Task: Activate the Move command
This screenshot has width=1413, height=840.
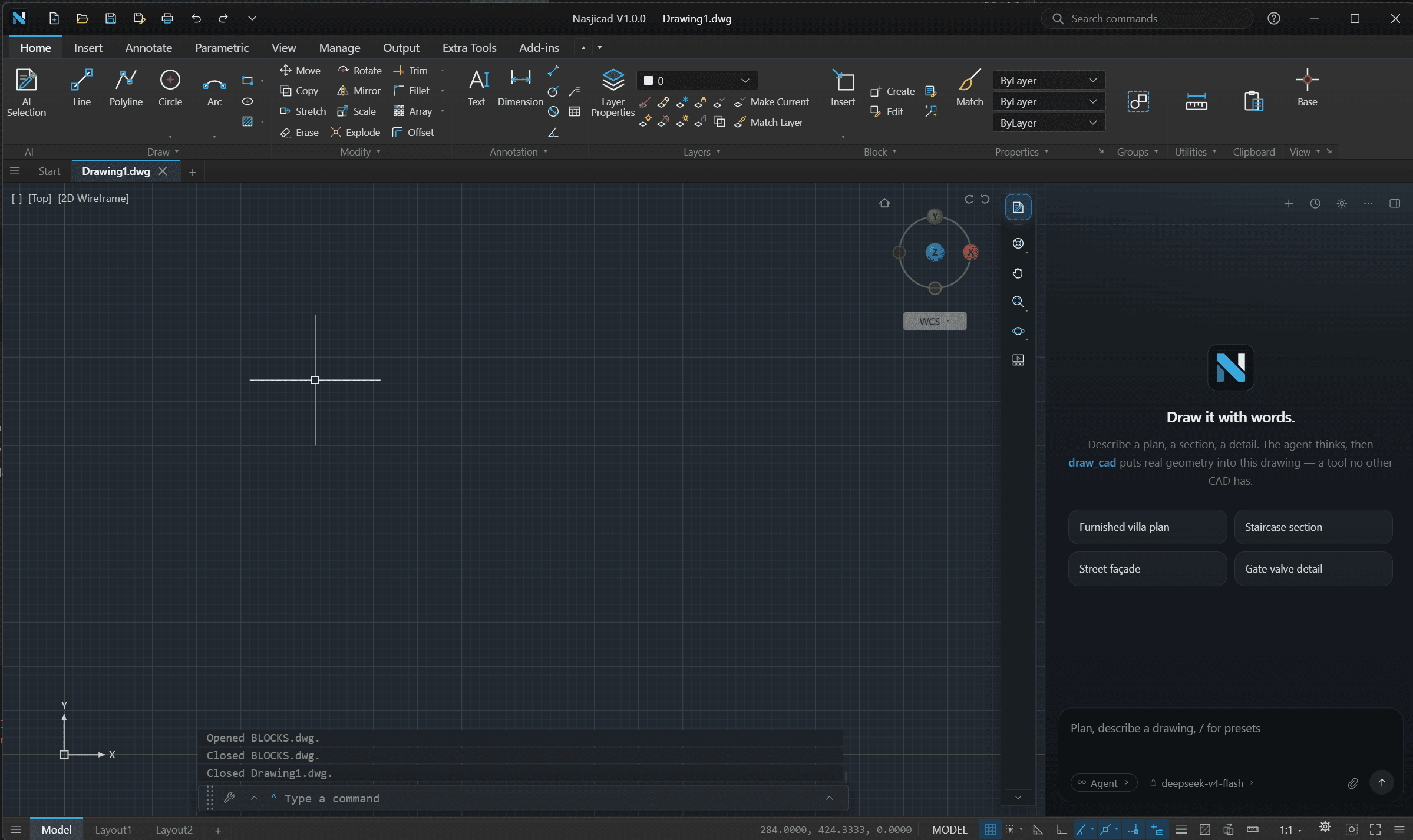Action: [x=300, y=71]
